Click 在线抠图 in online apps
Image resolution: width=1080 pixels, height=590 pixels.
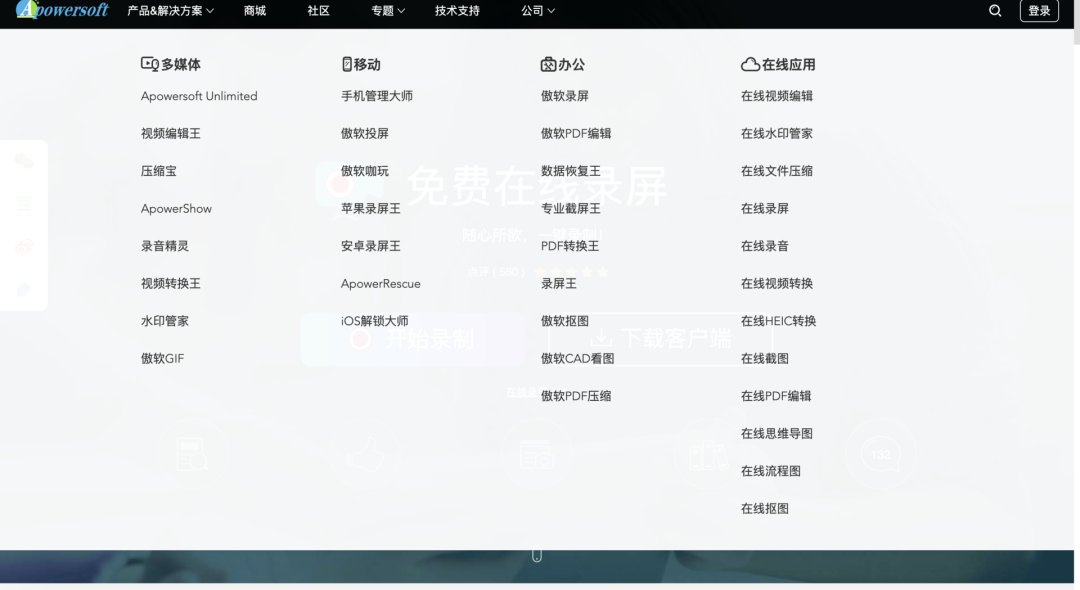click(x=765, y=508)
